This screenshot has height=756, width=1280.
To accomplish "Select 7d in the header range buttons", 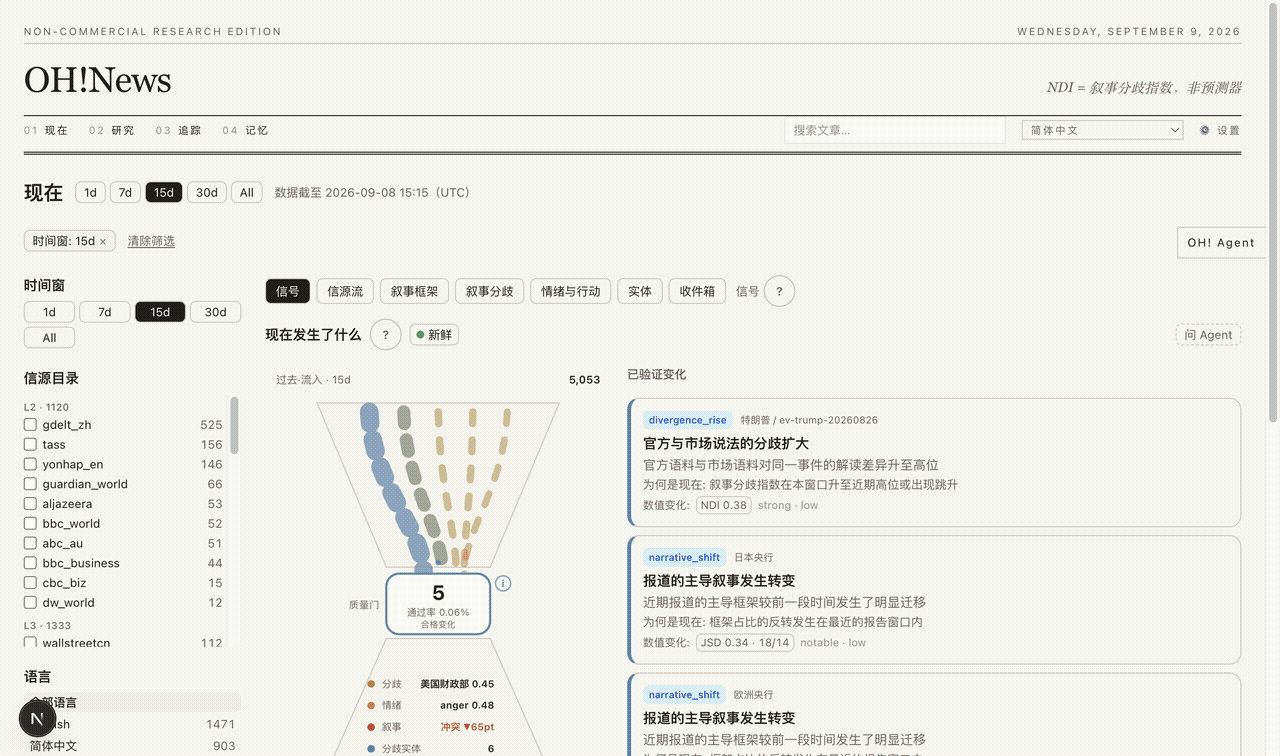I will [125, 192].
